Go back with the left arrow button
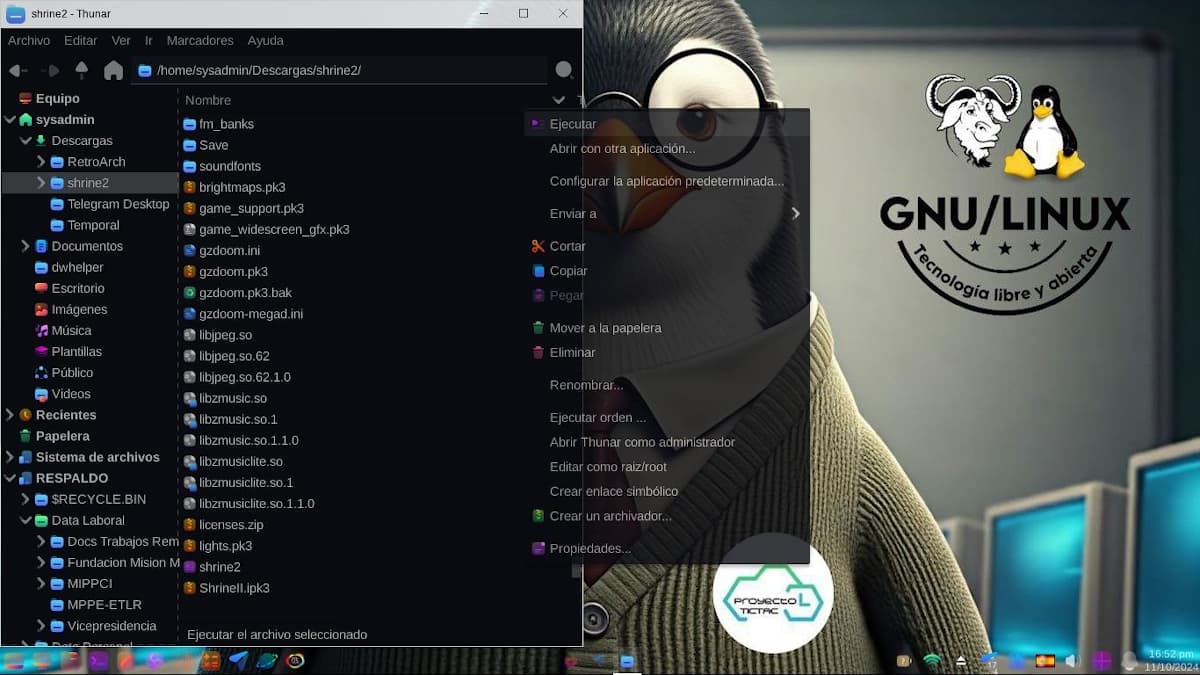The width and height of the screenshot is (1200, 675). click(17, 71)
